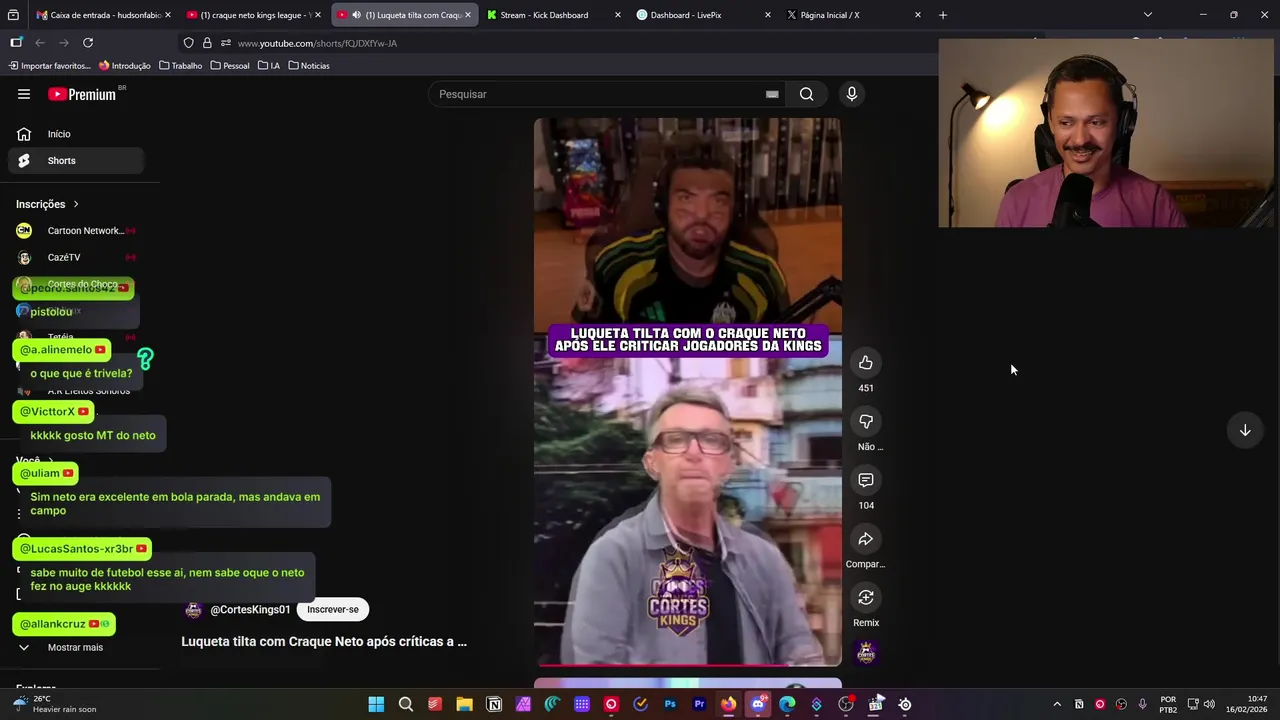This screenshot has height=720, width=1280.
Task: Dislike the short video
Action: [x=866, y=422]
